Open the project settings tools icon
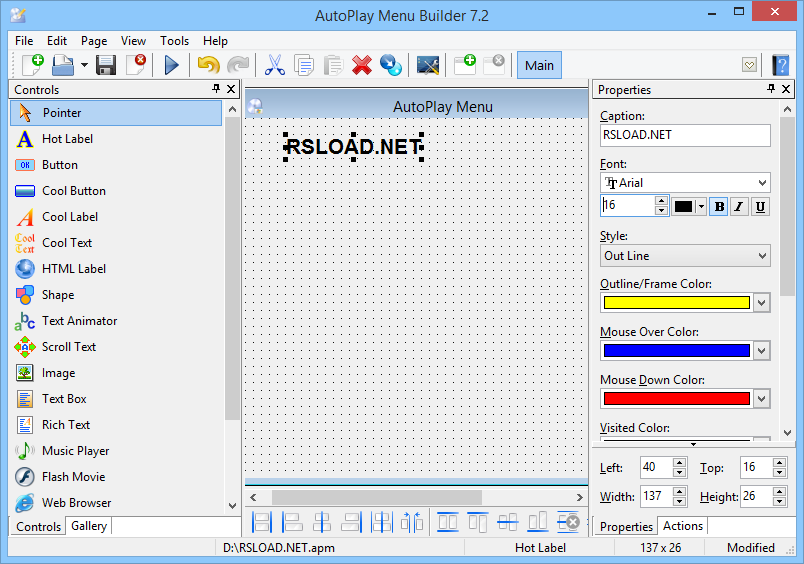 [x=428, y=65]
